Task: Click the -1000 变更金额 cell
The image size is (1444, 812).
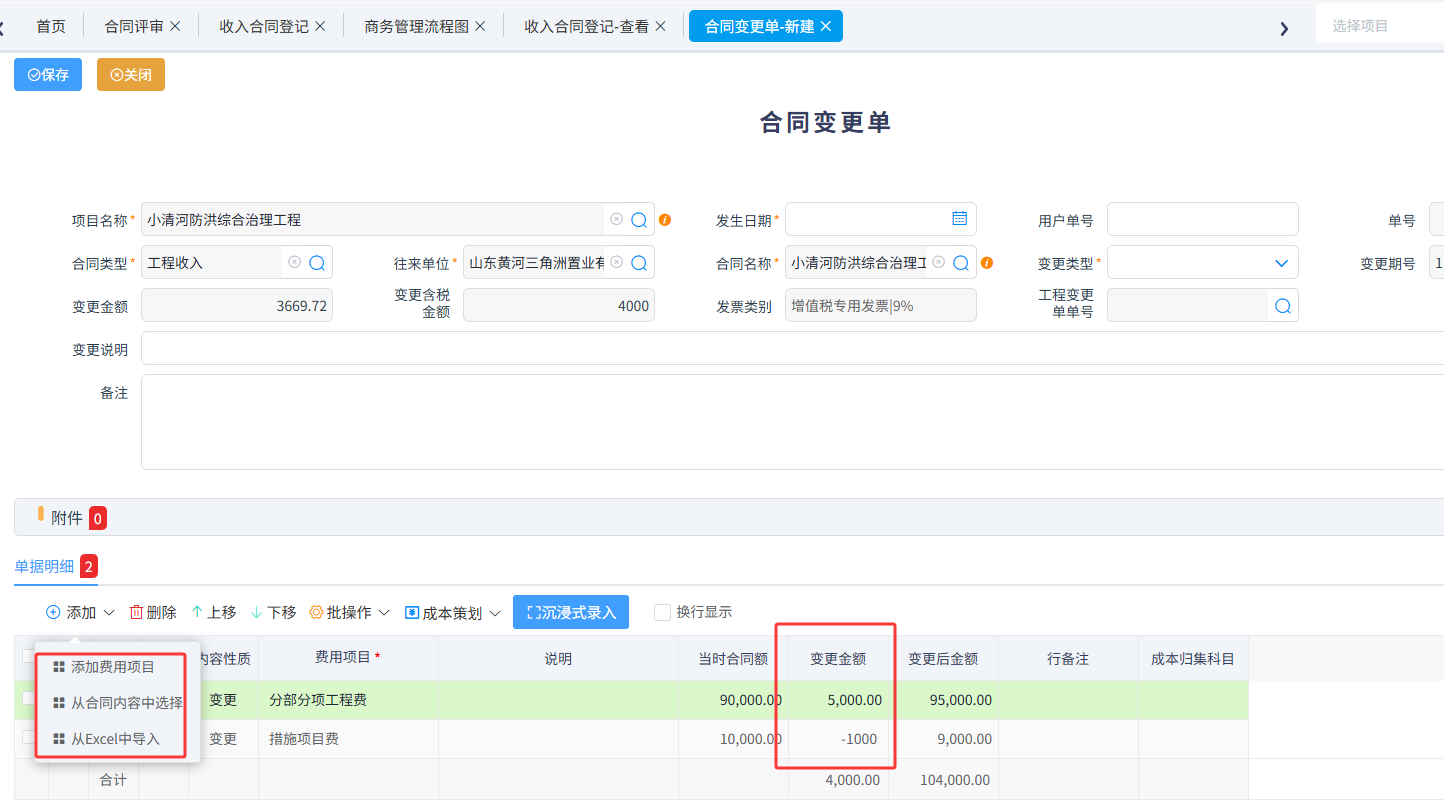Action: pos(838,739)
